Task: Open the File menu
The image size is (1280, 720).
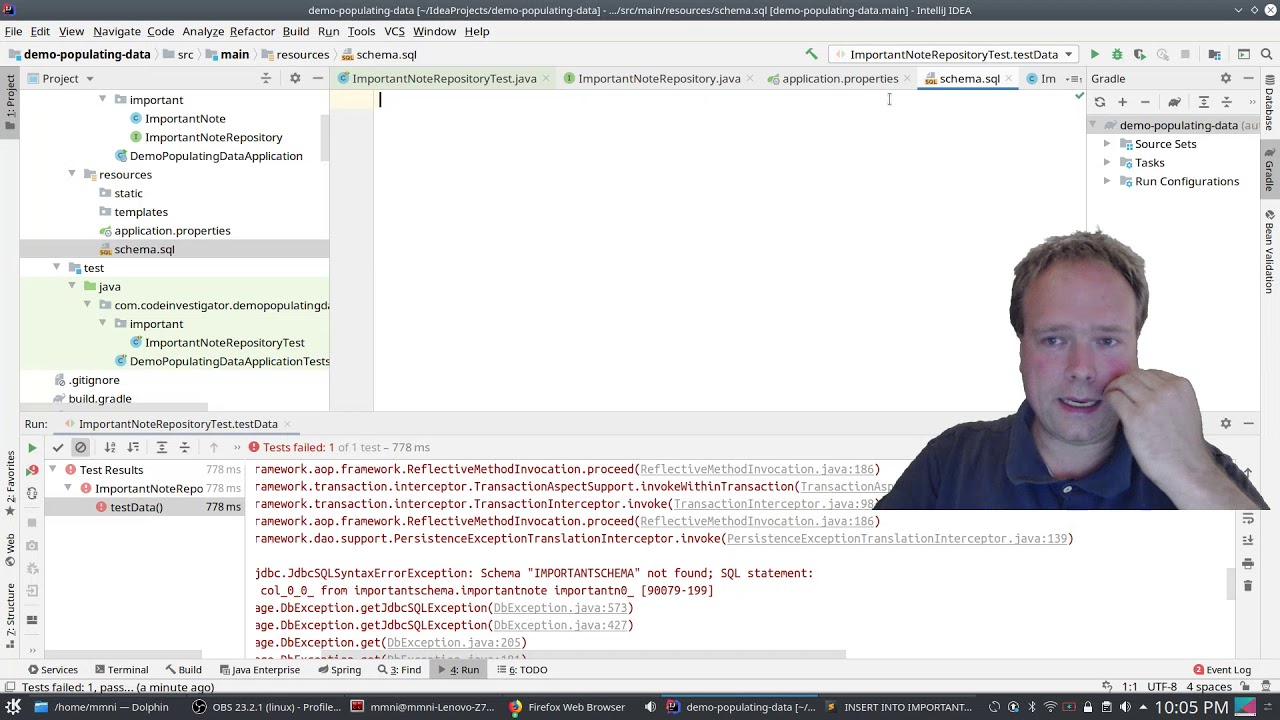Action: [13, 31]
